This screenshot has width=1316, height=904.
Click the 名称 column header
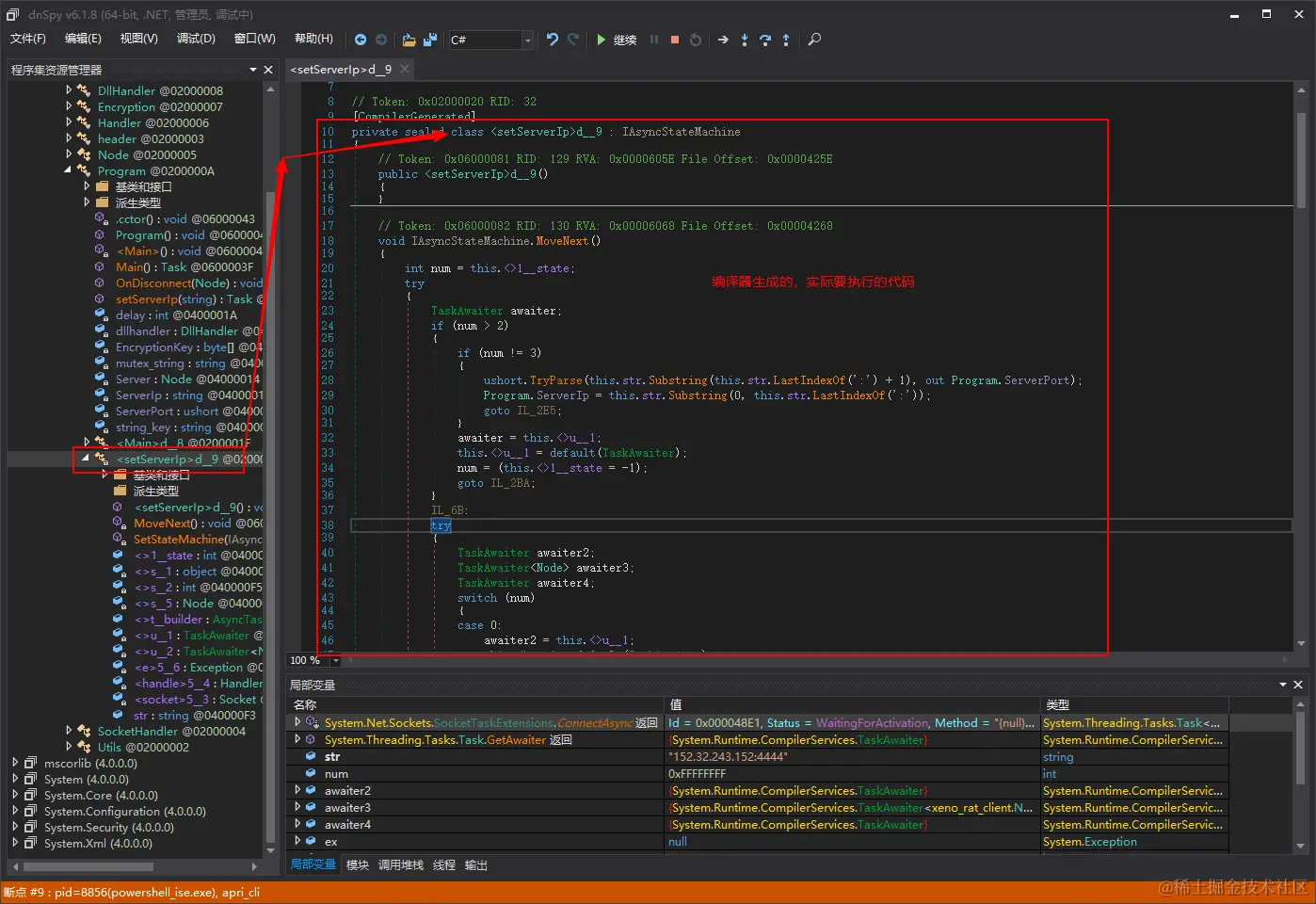(x=475, y=704)
